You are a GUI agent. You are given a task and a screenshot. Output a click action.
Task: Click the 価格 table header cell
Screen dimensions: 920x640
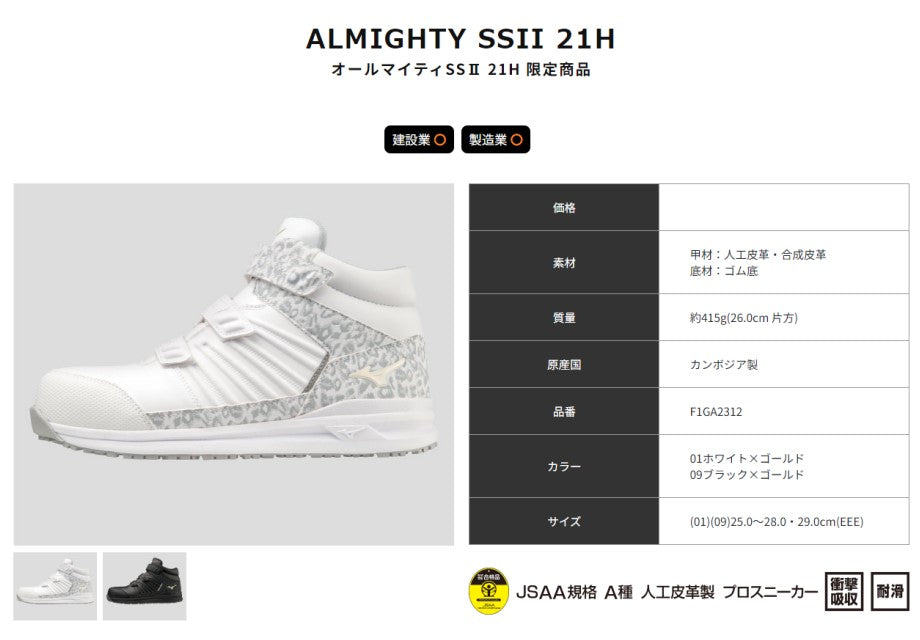pyautogui.click(x=564, y=207)
